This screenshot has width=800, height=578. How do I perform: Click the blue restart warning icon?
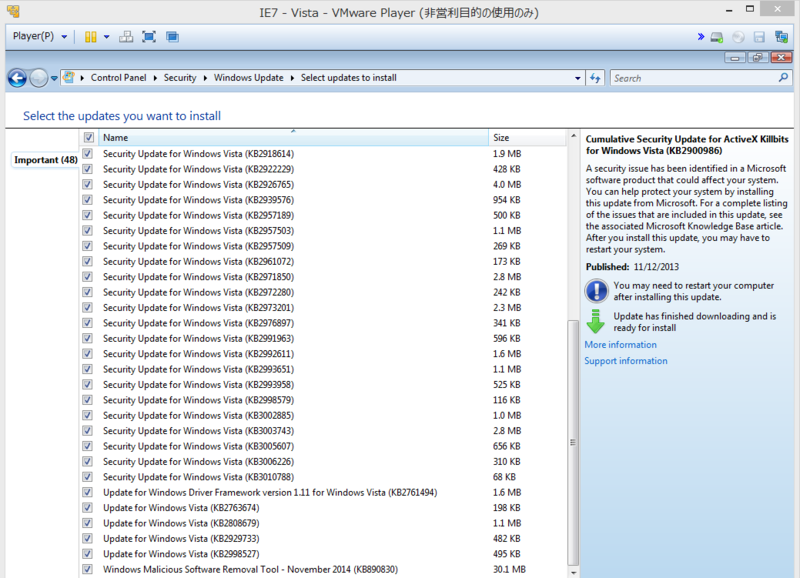596,291
